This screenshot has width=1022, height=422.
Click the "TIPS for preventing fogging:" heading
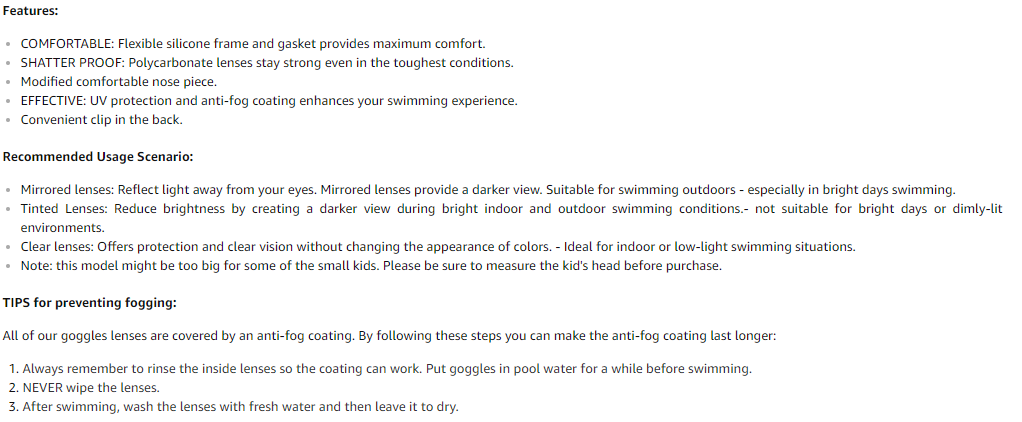coord(89,303)
